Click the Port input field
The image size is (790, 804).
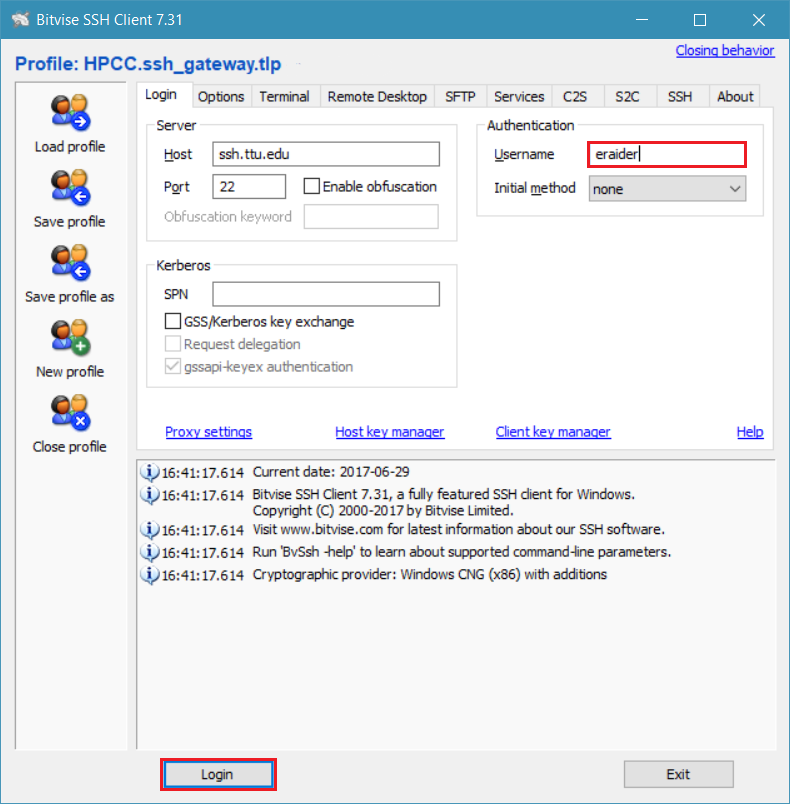tap(249, 186)
